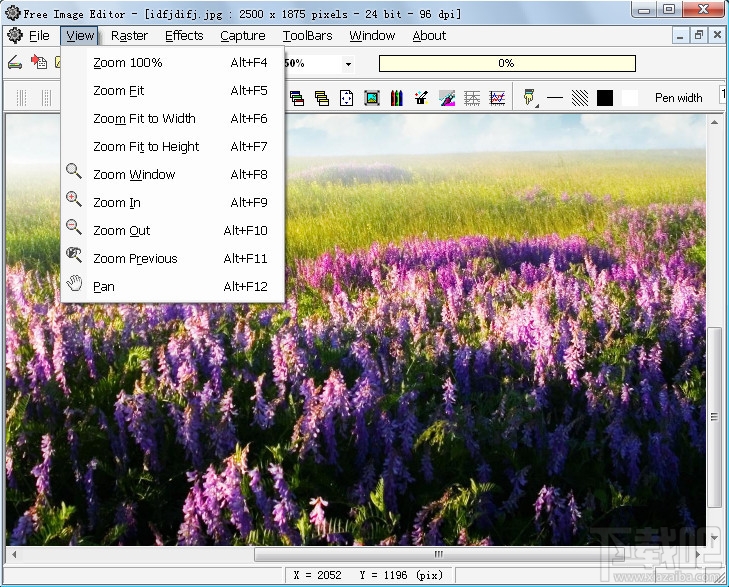
Task: Click the page with arrows icon
Action: tap(346, 98)
